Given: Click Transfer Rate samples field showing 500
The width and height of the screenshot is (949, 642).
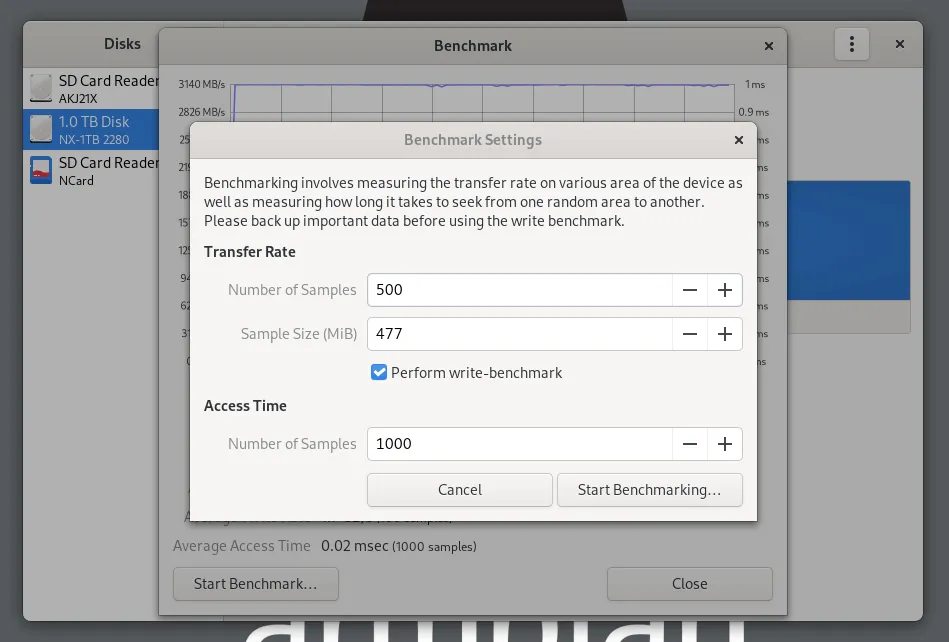Looking at the screenshot, I should click(519, 290).
